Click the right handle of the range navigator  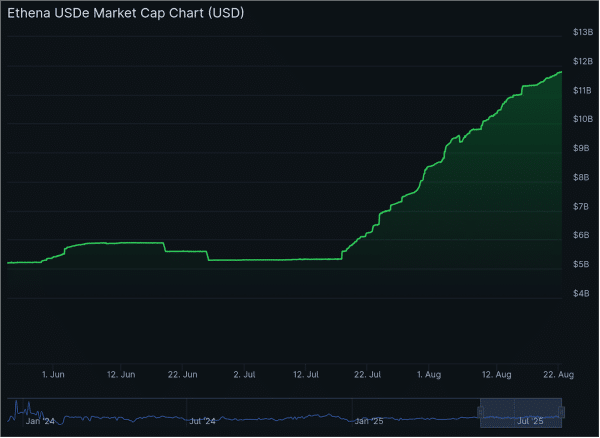click(562, 411)
